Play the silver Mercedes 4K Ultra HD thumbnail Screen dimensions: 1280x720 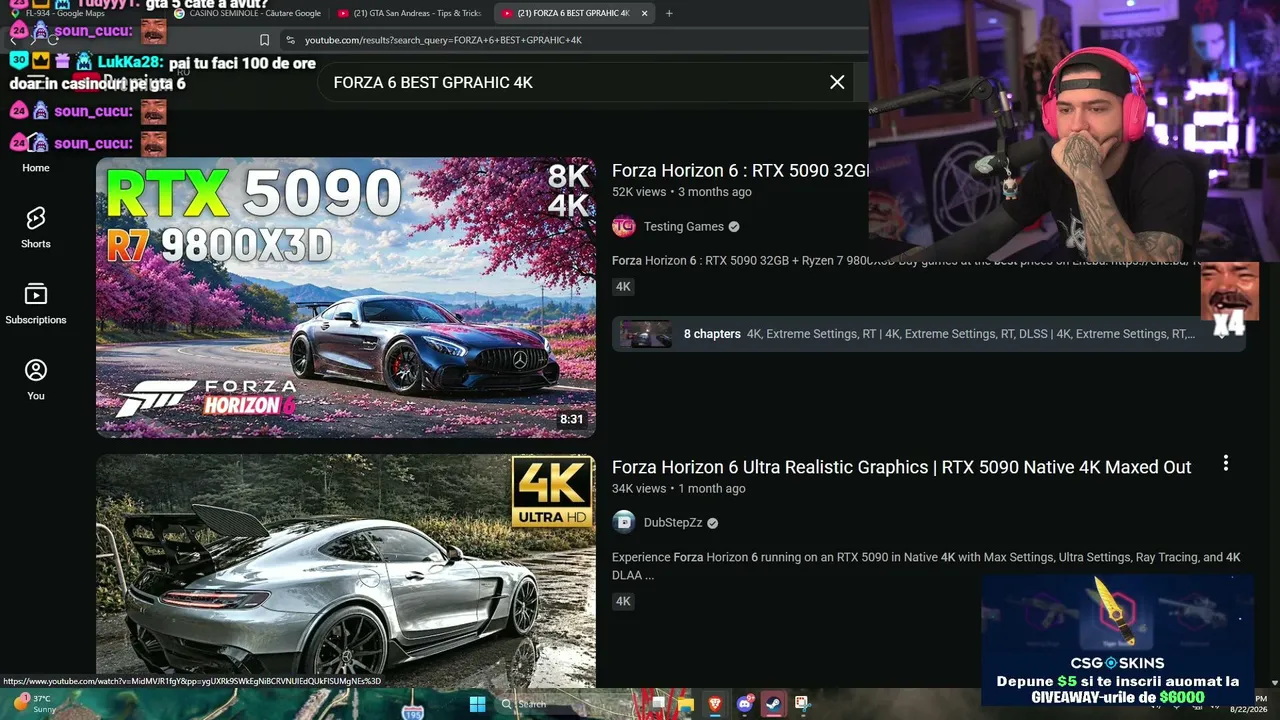346,571
